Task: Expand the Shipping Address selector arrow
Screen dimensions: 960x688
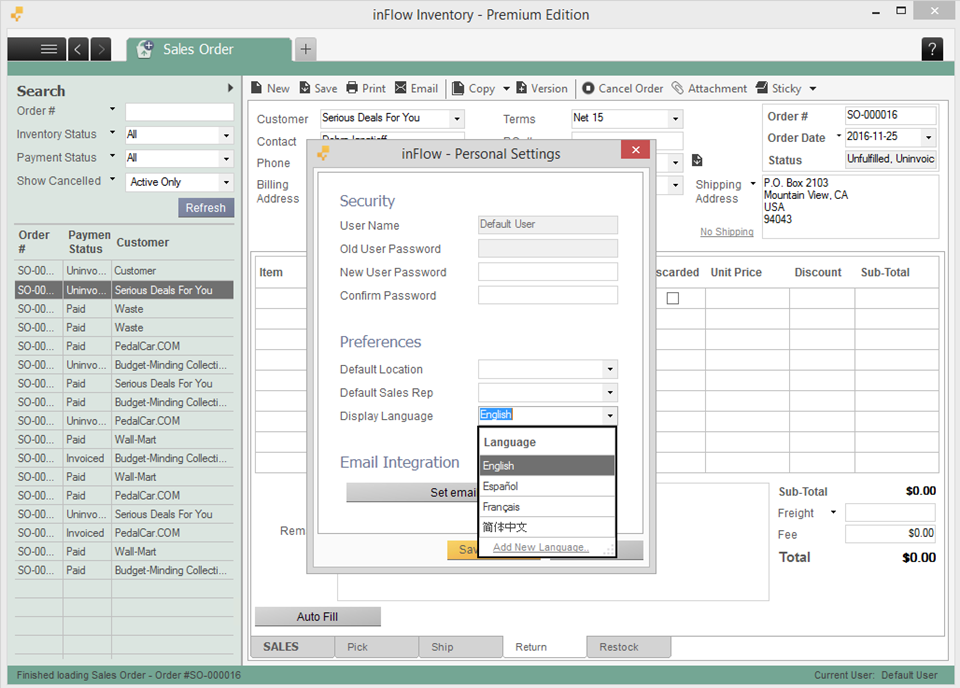Action: pos(753,184)
